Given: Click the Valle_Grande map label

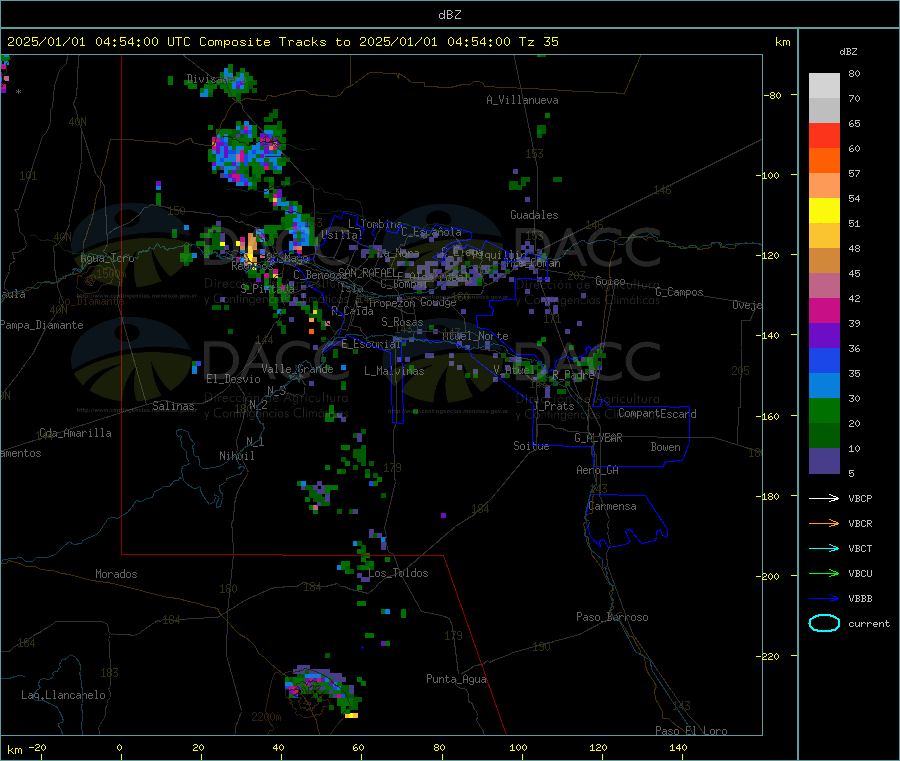Looking at the screenshot, I should (297, 369).
